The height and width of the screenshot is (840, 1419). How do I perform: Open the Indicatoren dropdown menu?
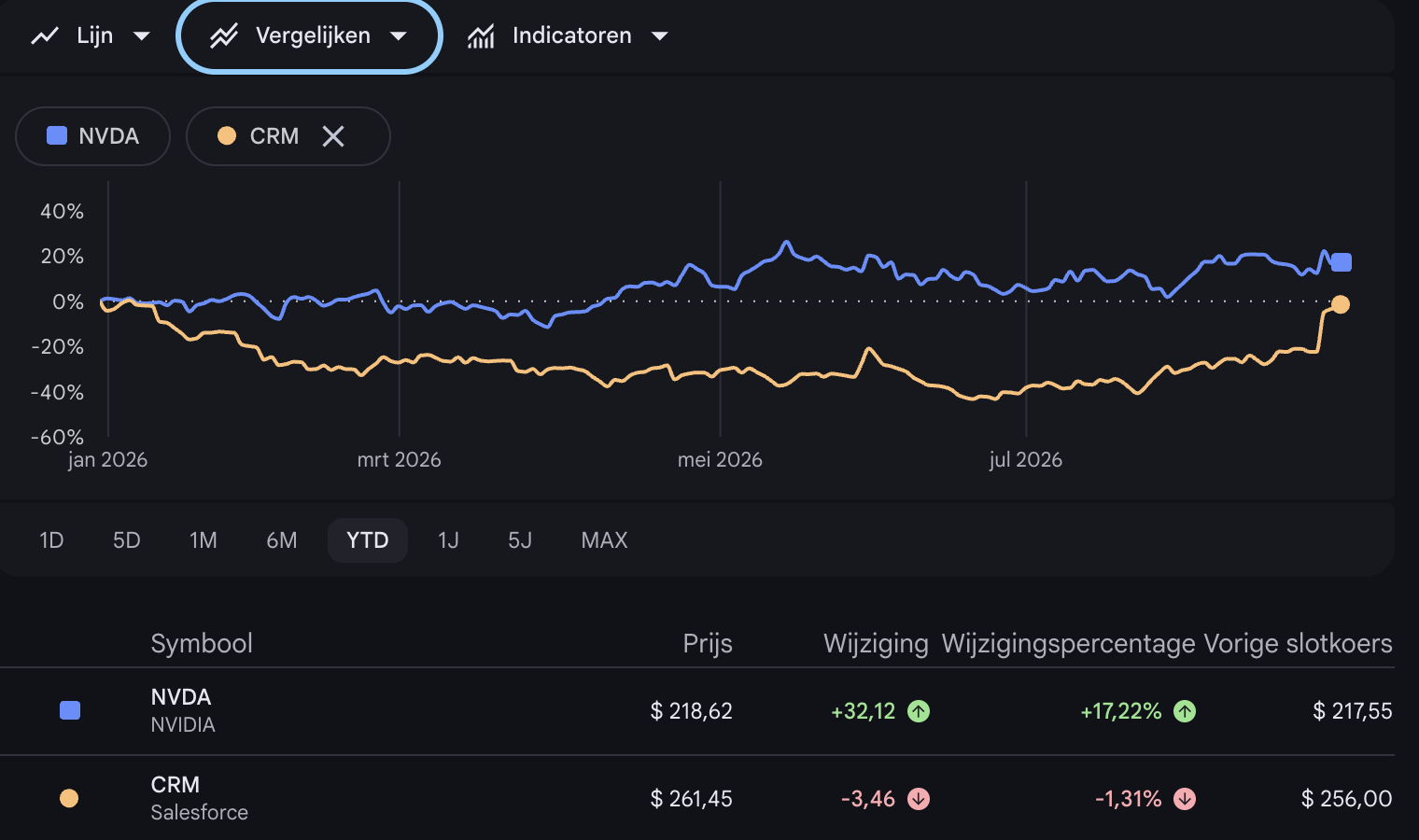tap(569, 36)
